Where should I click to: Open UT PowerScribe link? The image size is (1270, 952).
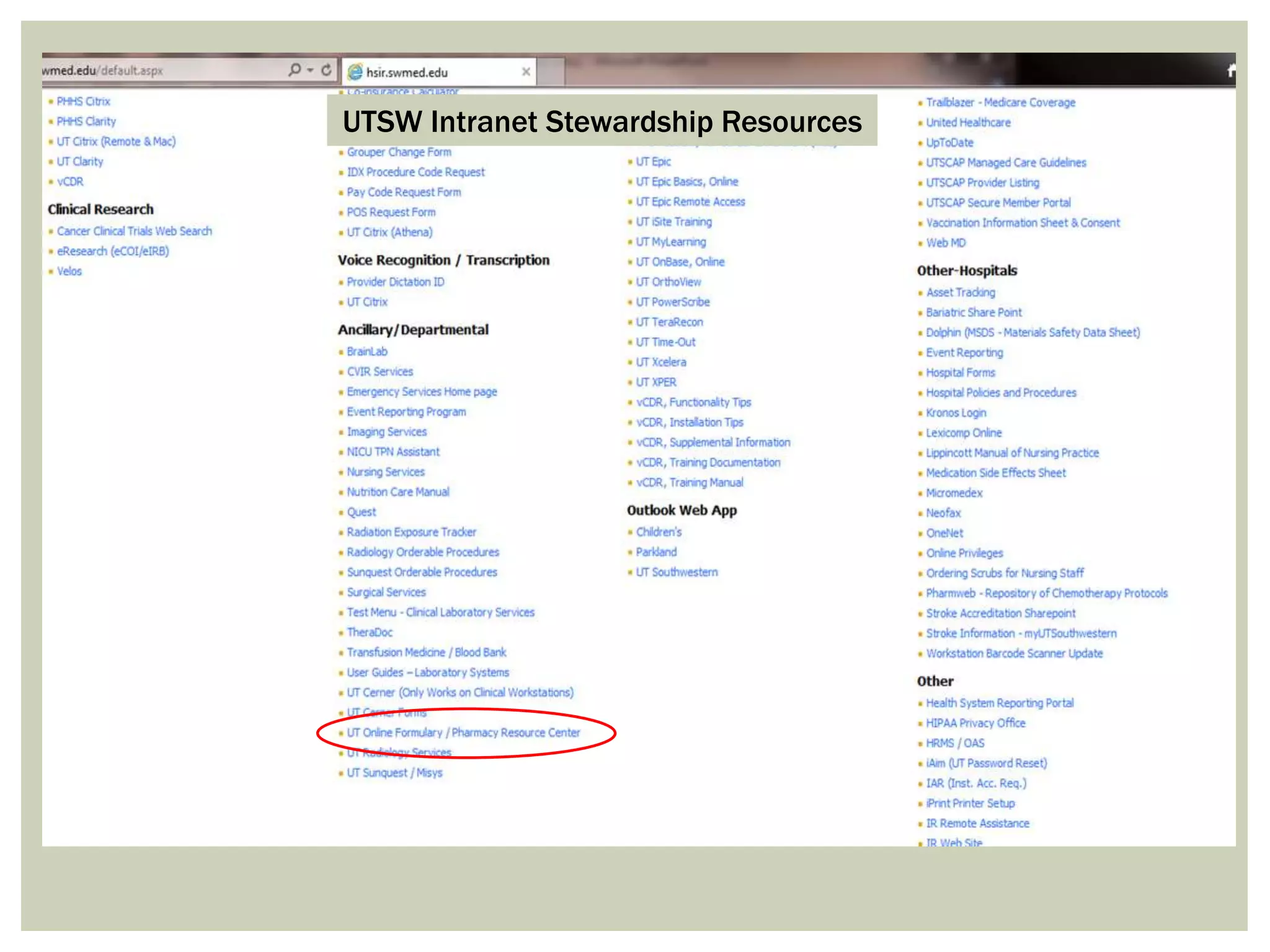point(673,302)
